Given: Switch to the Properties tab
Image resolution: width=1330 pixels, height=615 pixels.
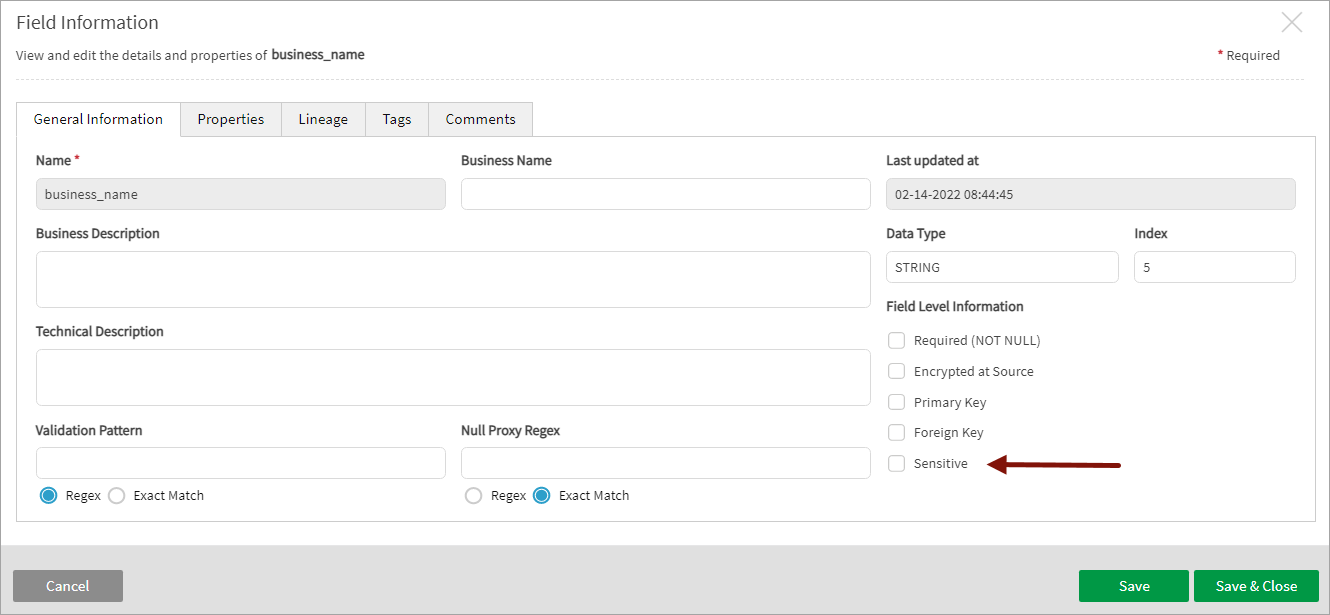Looking at the screenshot, I should (x=230, y=119).
